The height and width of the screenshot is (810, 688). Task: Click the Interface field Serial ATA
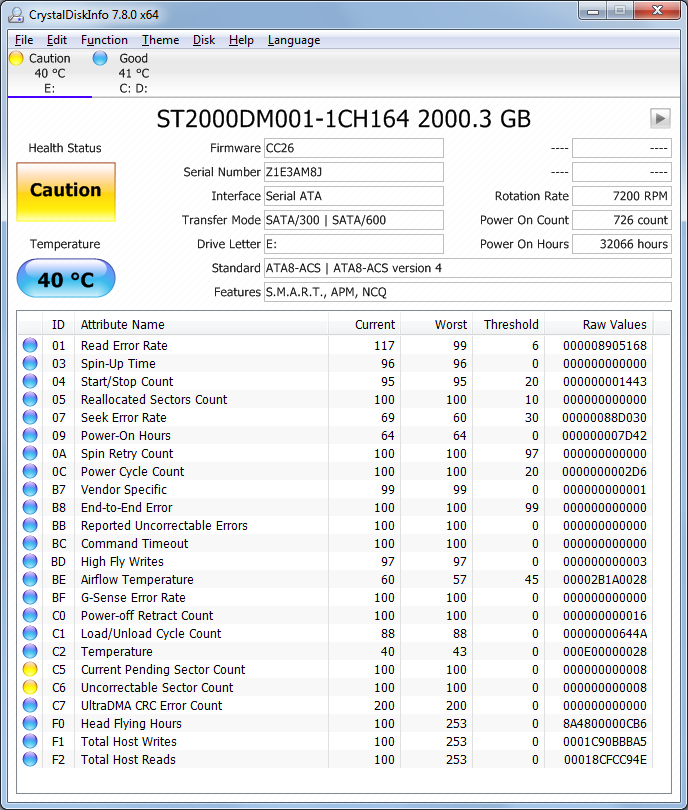[x=353, y=196]
